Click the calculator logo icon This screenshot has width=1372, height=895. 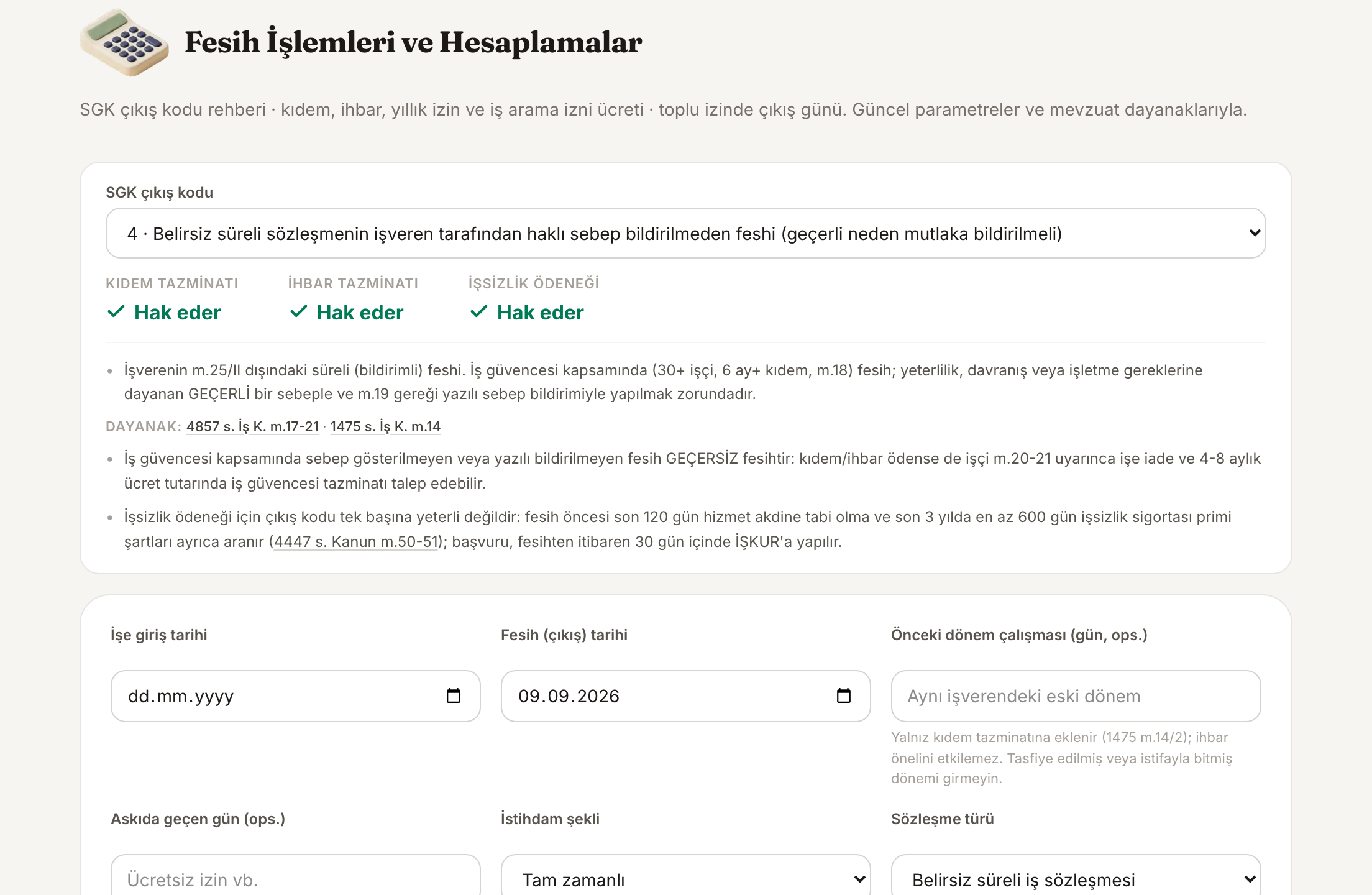point(124,42)
